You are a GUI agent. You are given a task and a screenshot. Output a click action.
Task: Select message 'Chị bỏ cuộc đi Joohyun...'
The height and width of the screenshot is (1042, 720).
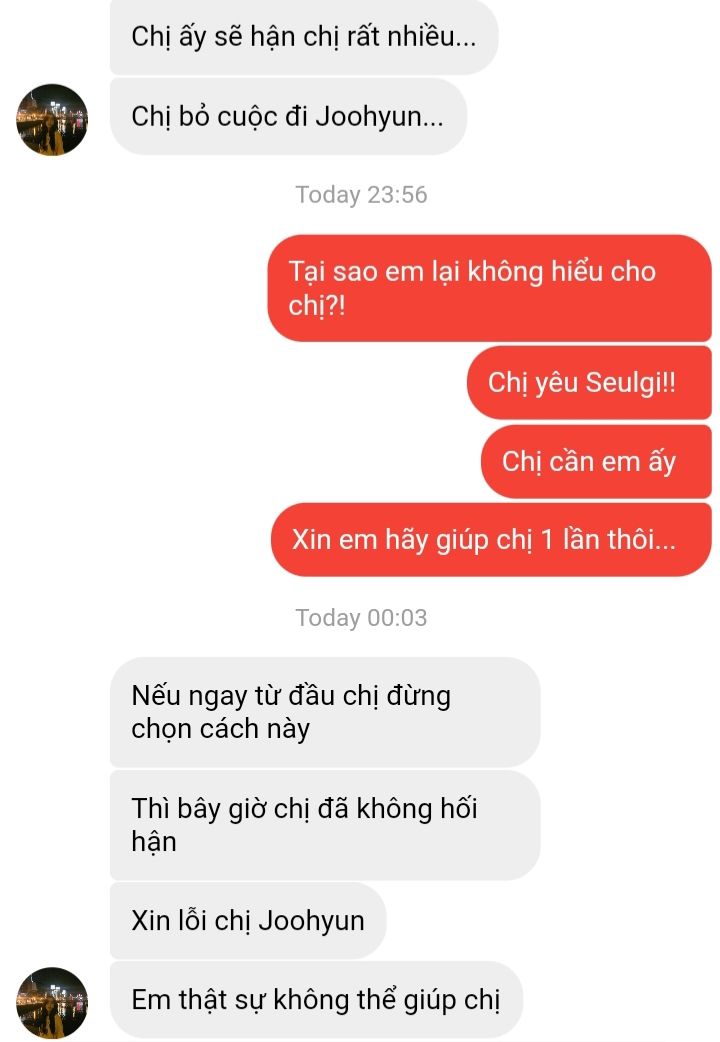288,117
